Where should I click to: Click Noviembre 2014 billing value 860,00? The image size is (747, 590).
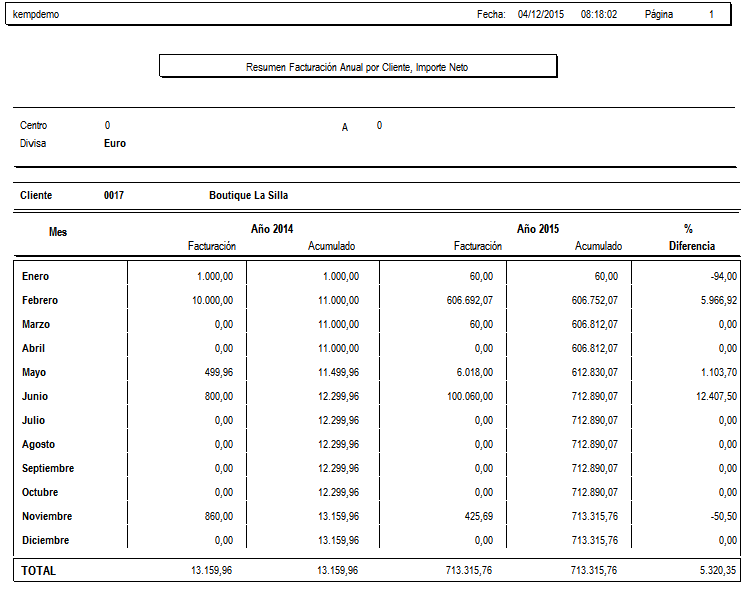point(219,517)
